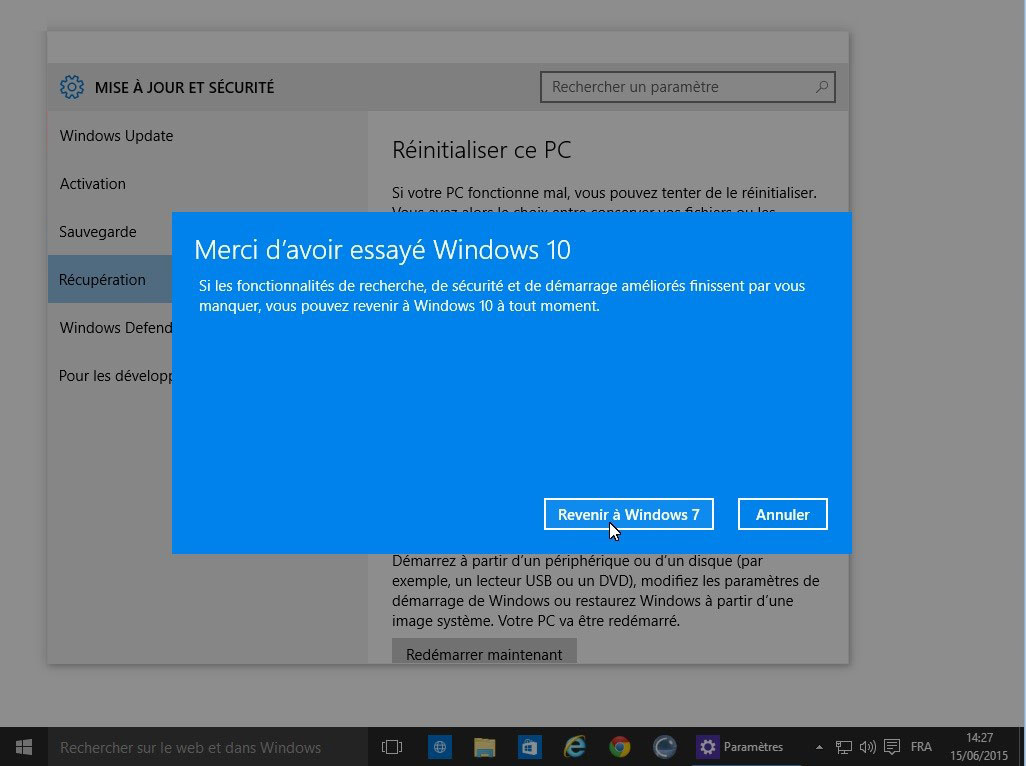Screen dimensions: 1026x766
Task: Open the Windows Start menu
Action: point(24,746)
